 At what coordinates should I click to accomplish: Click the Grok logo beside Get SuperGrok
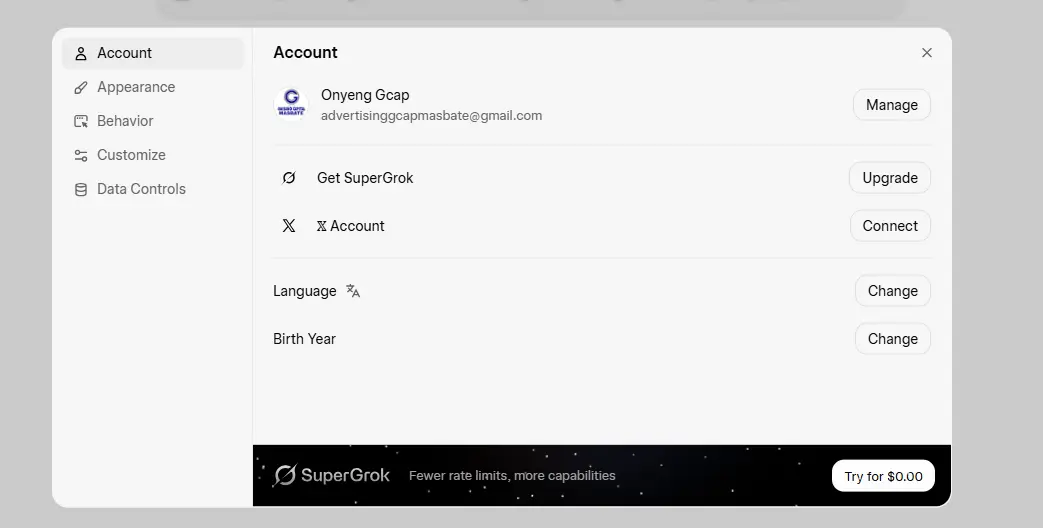point(289,178)
